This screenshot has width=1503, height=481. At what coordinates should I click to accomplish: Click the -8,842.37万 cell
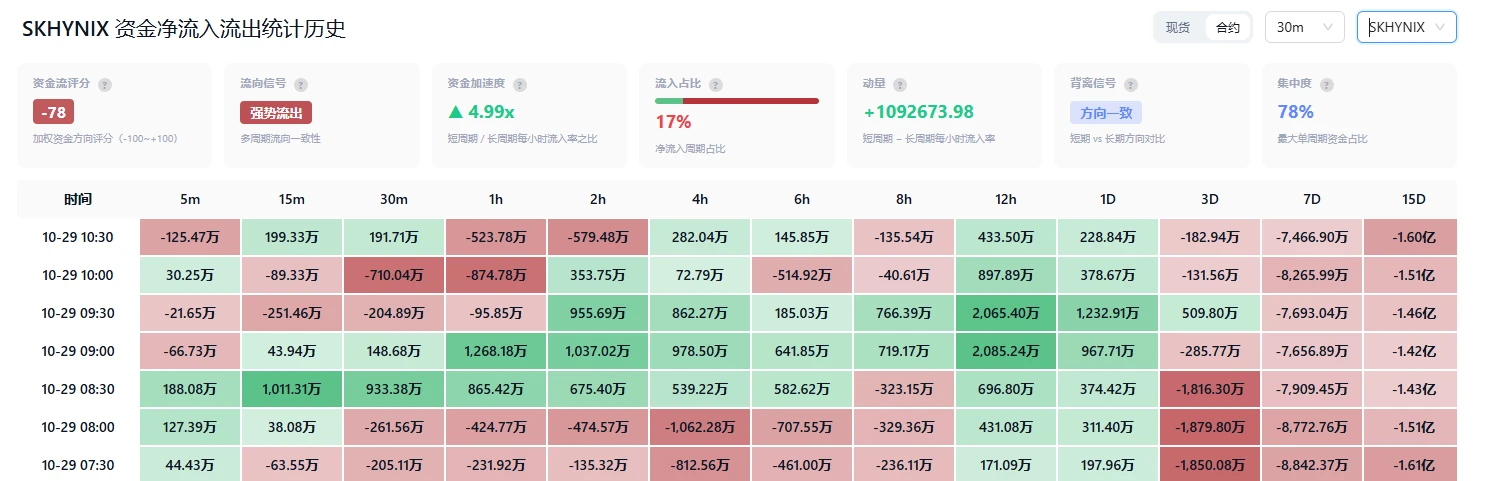(1312, 465)
